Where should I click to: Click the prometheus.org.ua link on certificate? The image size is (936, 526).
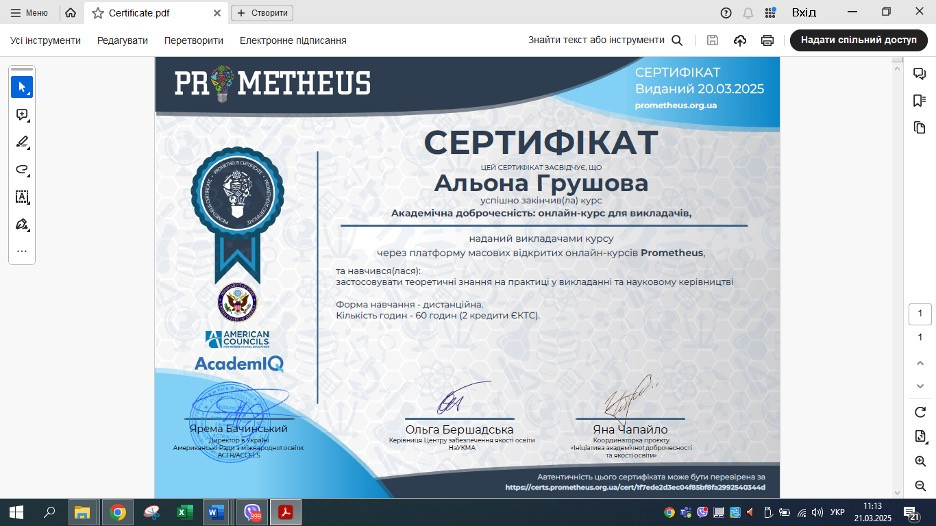tap(676, 105)
